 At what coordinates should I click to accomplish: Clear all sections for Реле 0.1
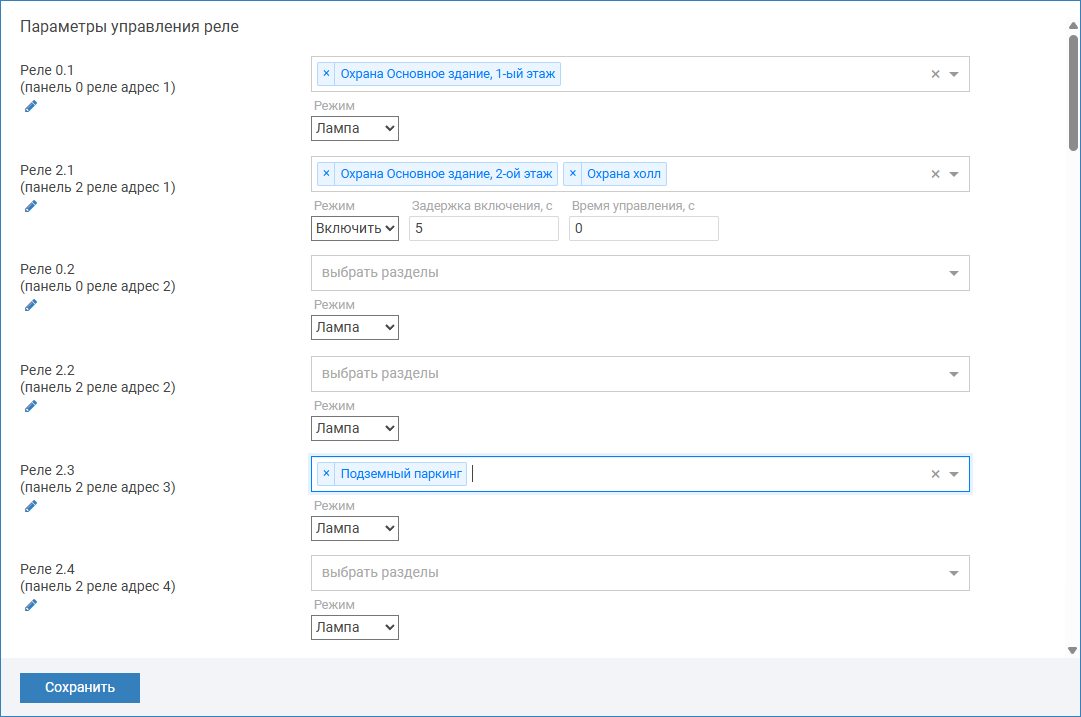pyautogui.click(x=935, y=74)
